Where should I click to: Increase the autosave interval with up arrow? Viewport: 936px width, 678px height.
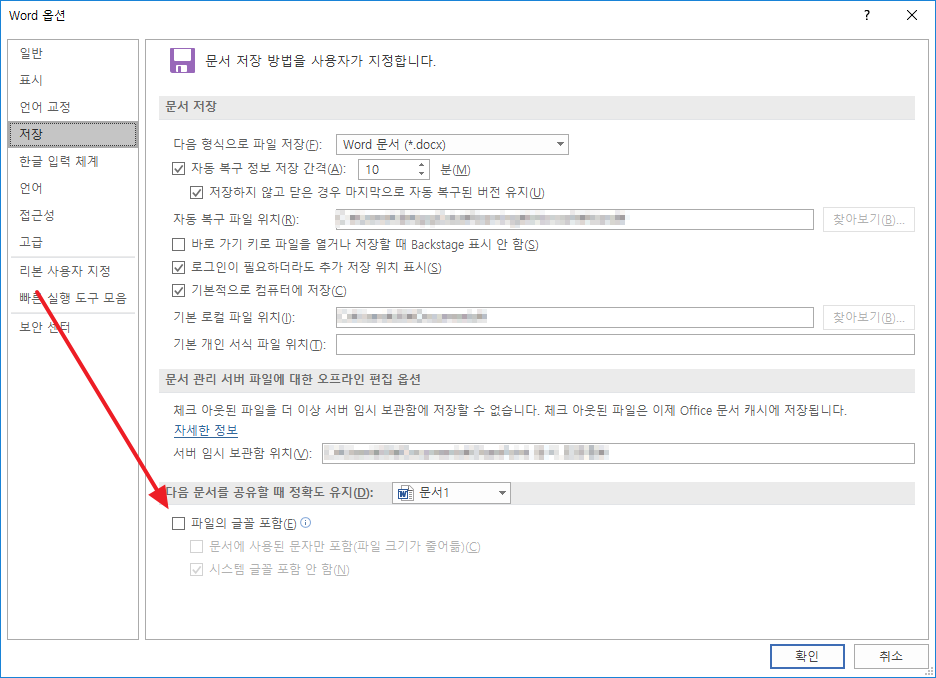click(x=421, y=165)
